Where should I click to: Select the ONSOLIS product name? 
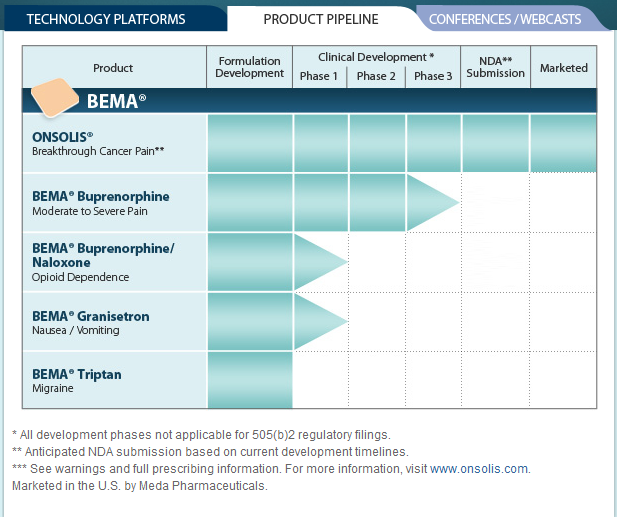62,136
